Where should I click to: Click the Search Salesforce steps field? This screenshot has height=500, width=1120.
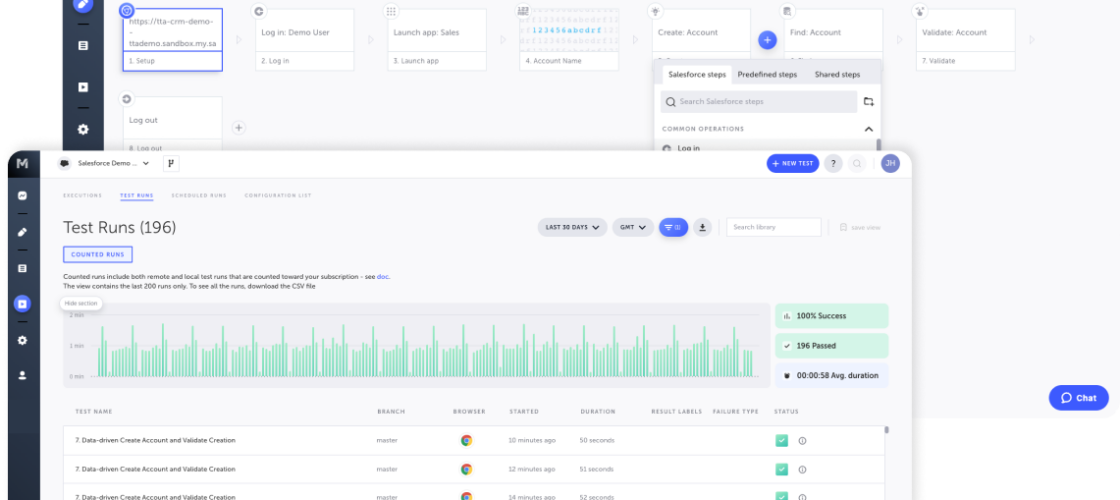click(759, 101)
